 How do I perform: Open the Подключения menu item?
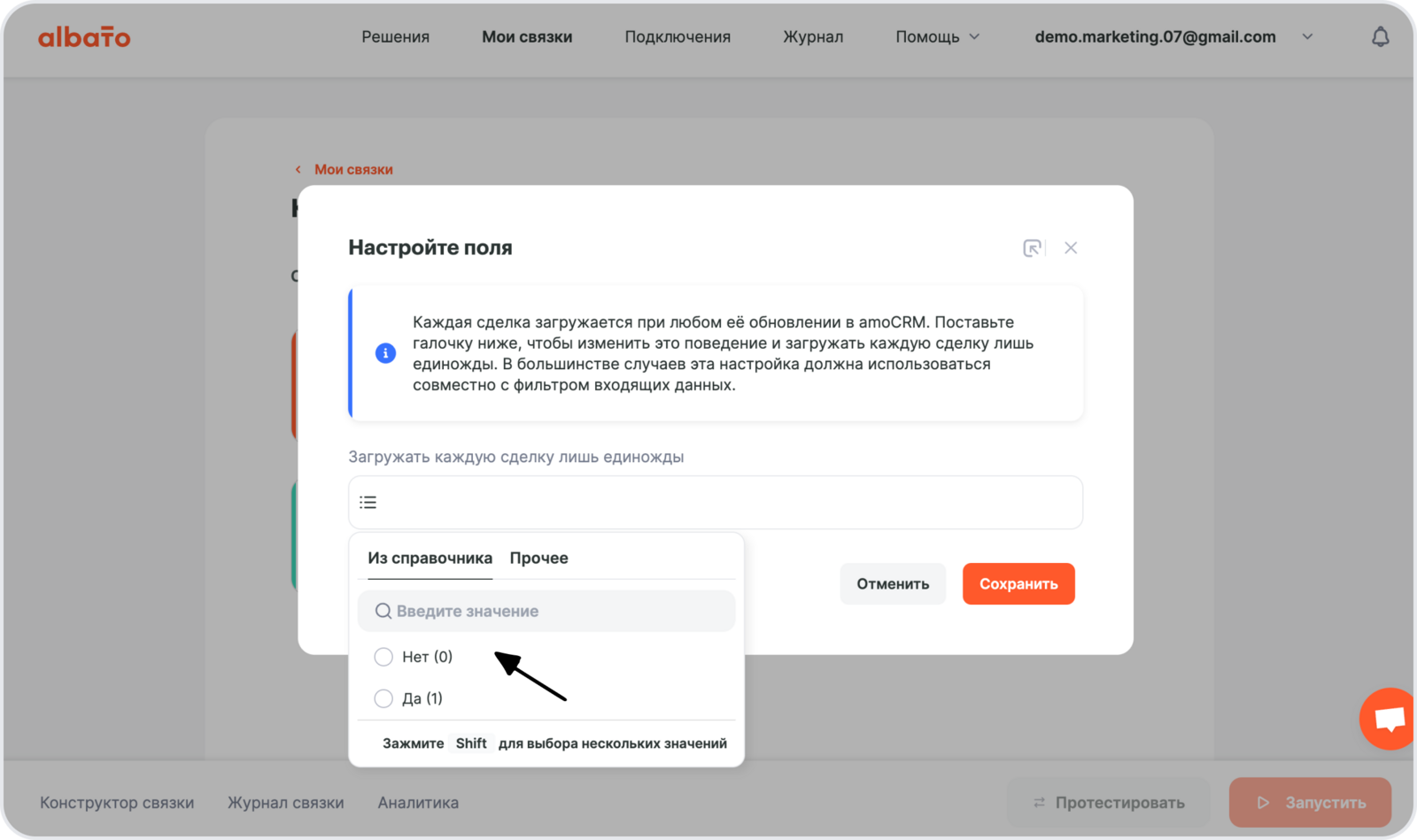pos(678,37)
